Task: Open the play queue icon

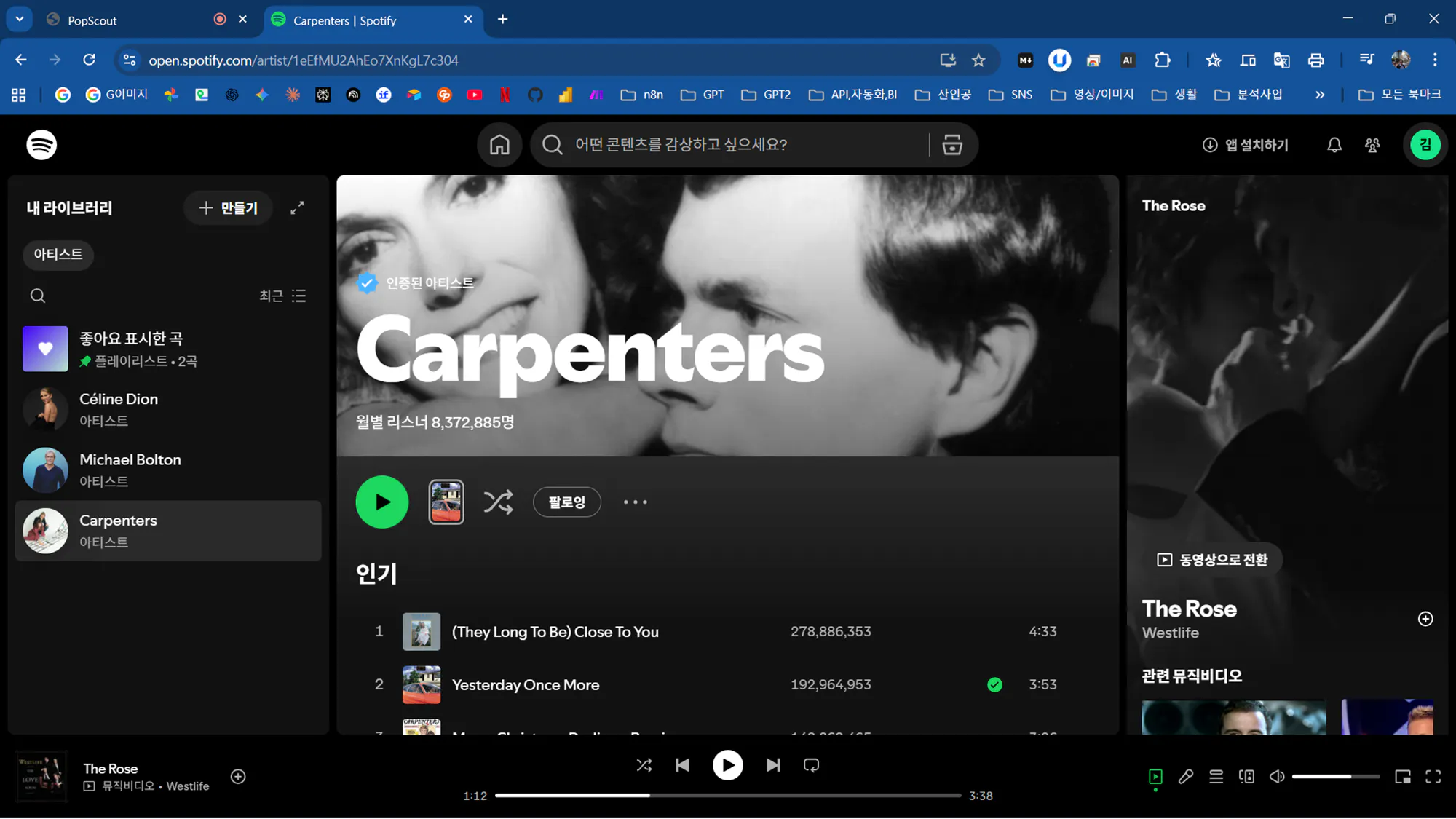Action: click(x=1216, y=777)
